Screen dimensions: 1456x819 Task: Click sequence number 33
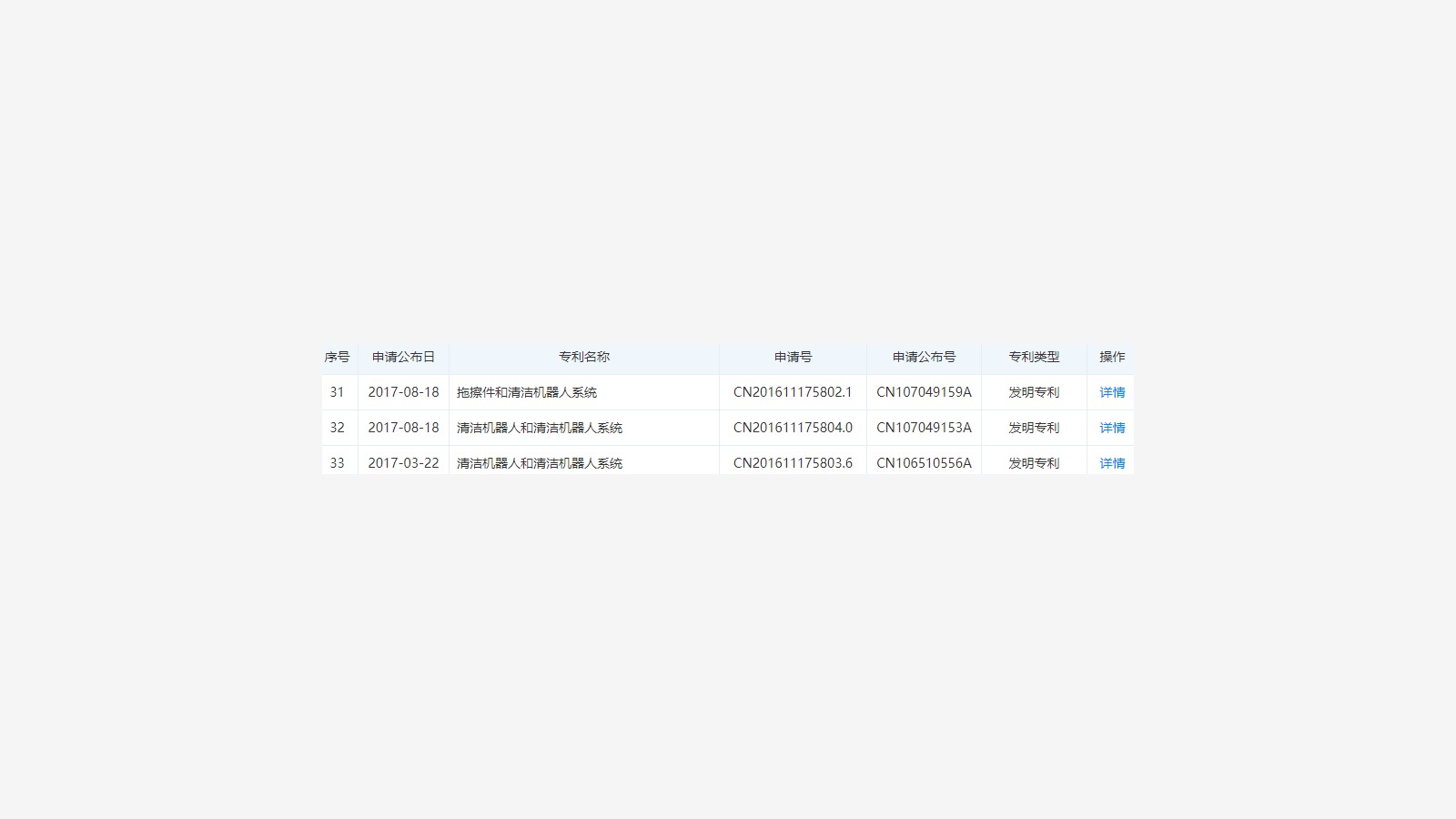pos(337,463)
